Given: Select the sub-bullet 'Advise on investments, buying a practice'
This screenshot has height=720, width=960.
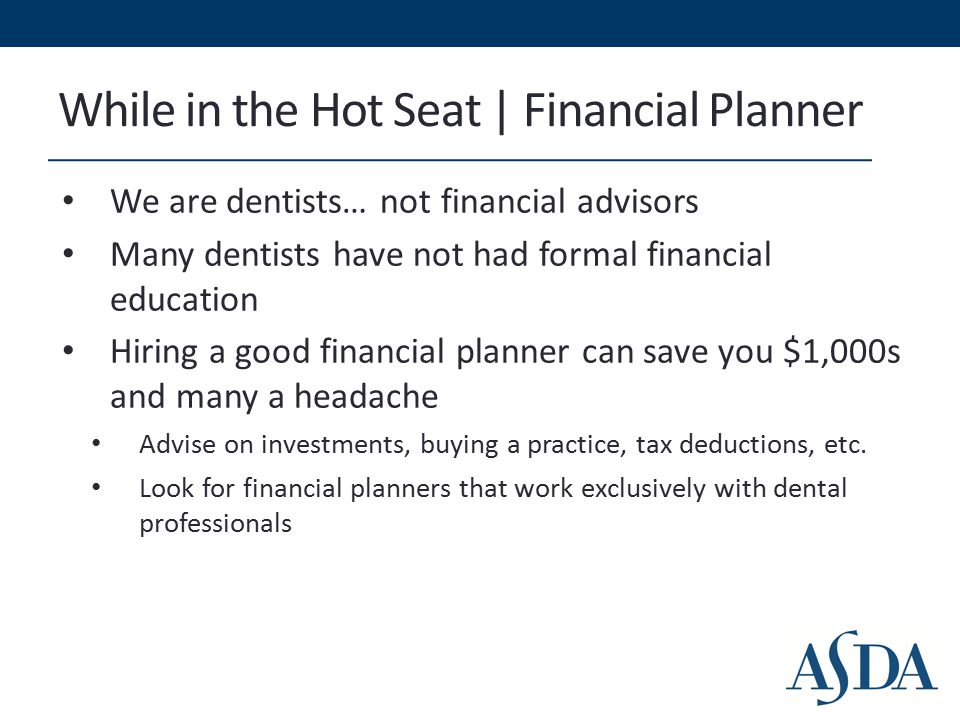Looking at the screenshot, I should pos(503,444).
